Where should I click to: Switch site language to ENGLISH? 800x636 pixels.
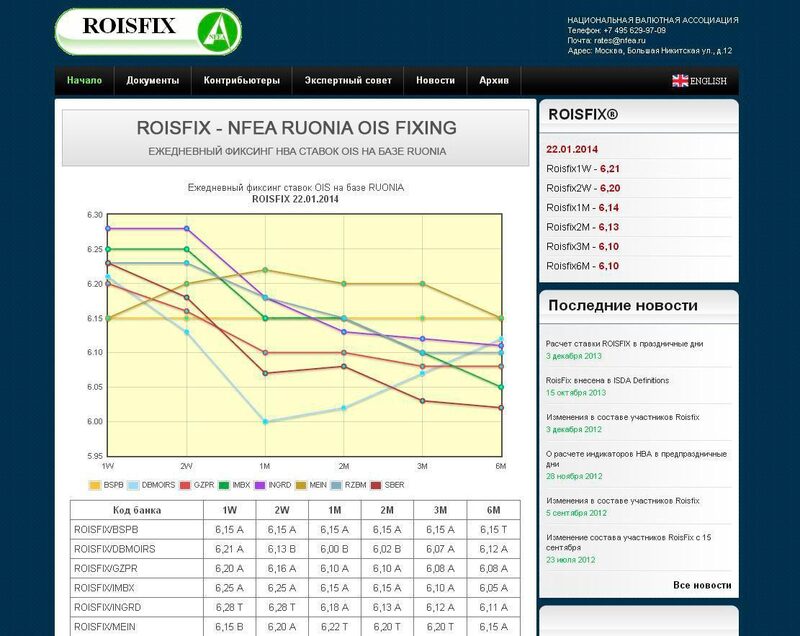coord(708,81)
